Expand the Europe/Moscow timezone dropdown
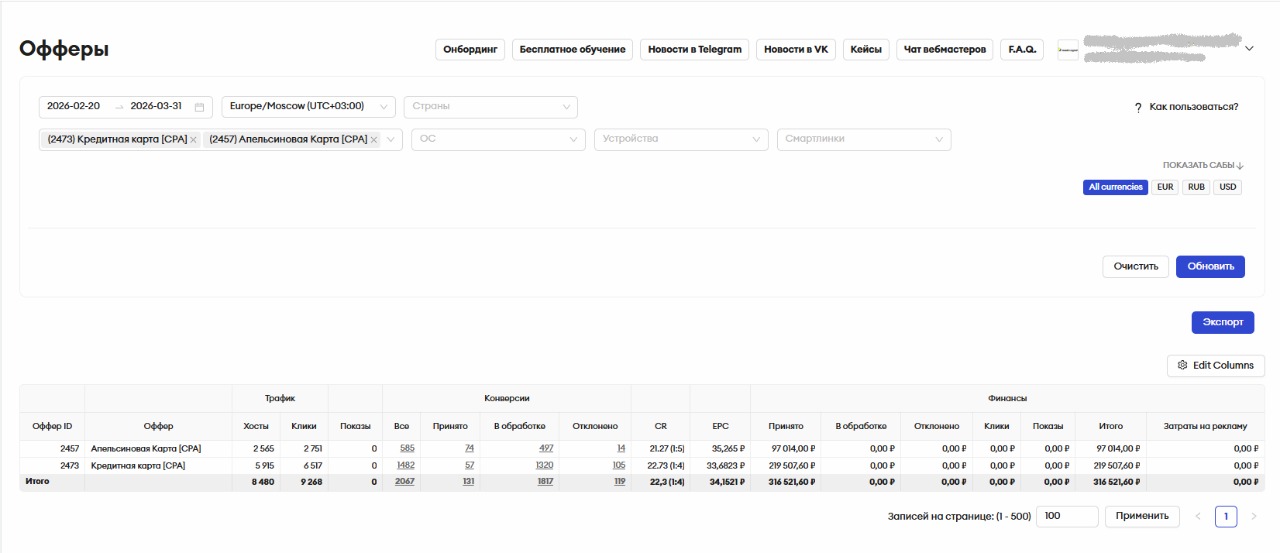 click(308, 107)
